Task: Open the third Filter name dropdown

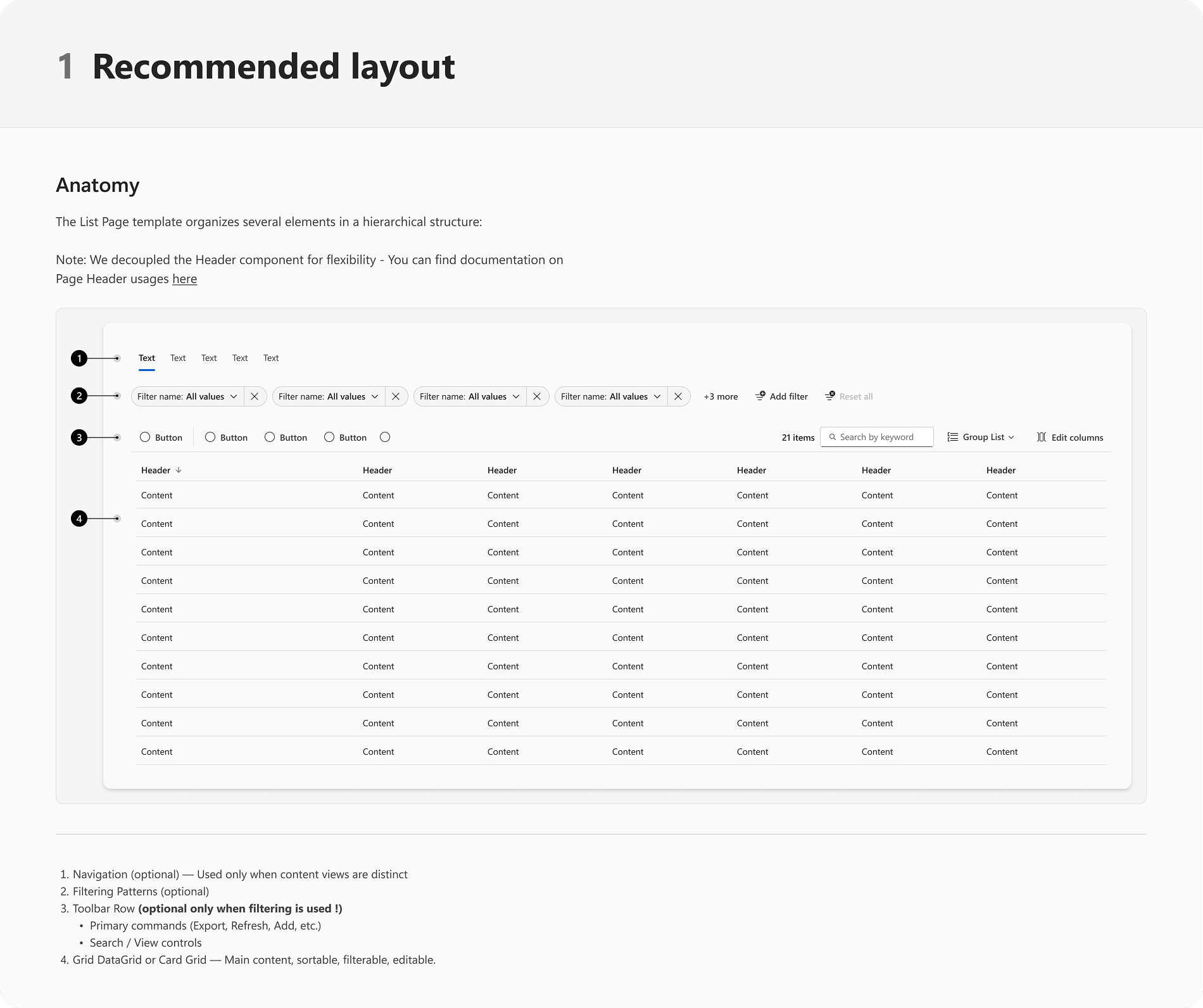Action: (470, 396)
